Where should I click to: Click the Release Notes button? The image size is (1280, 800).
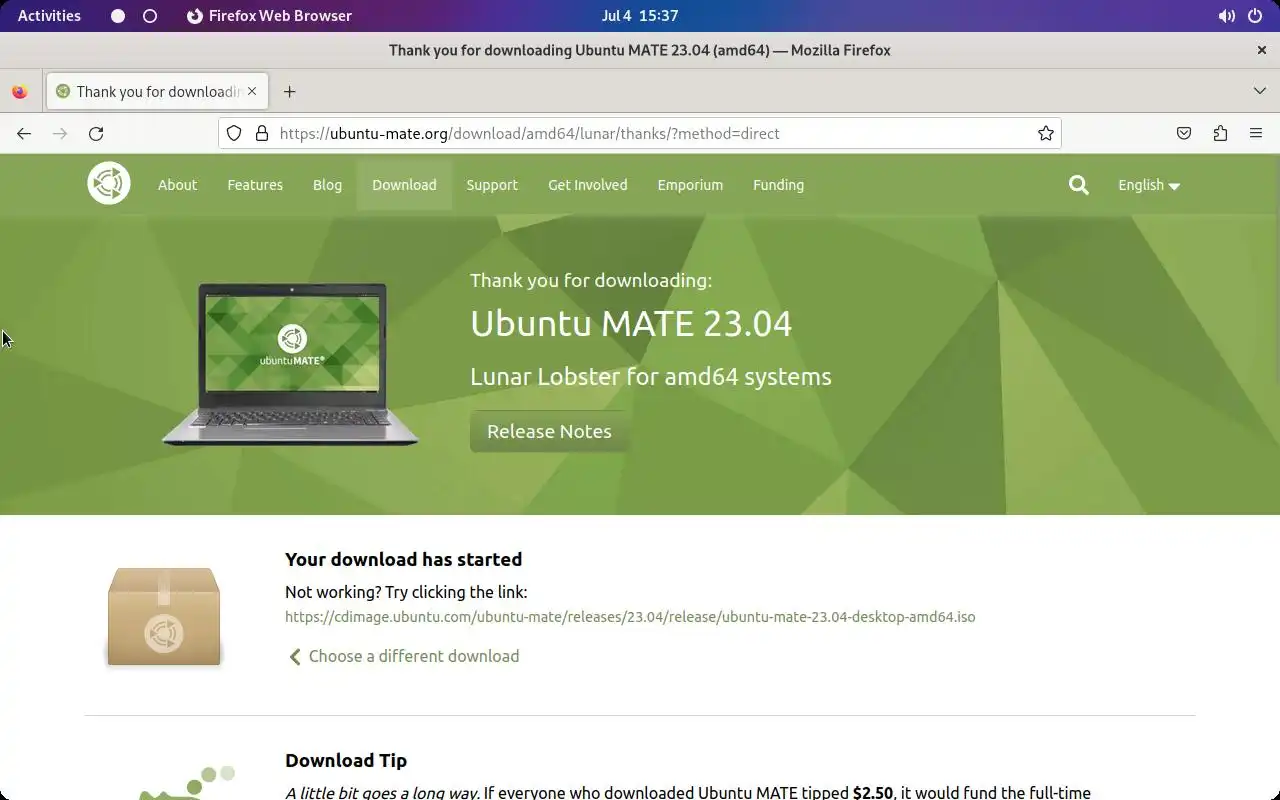[x=549, y=431]
